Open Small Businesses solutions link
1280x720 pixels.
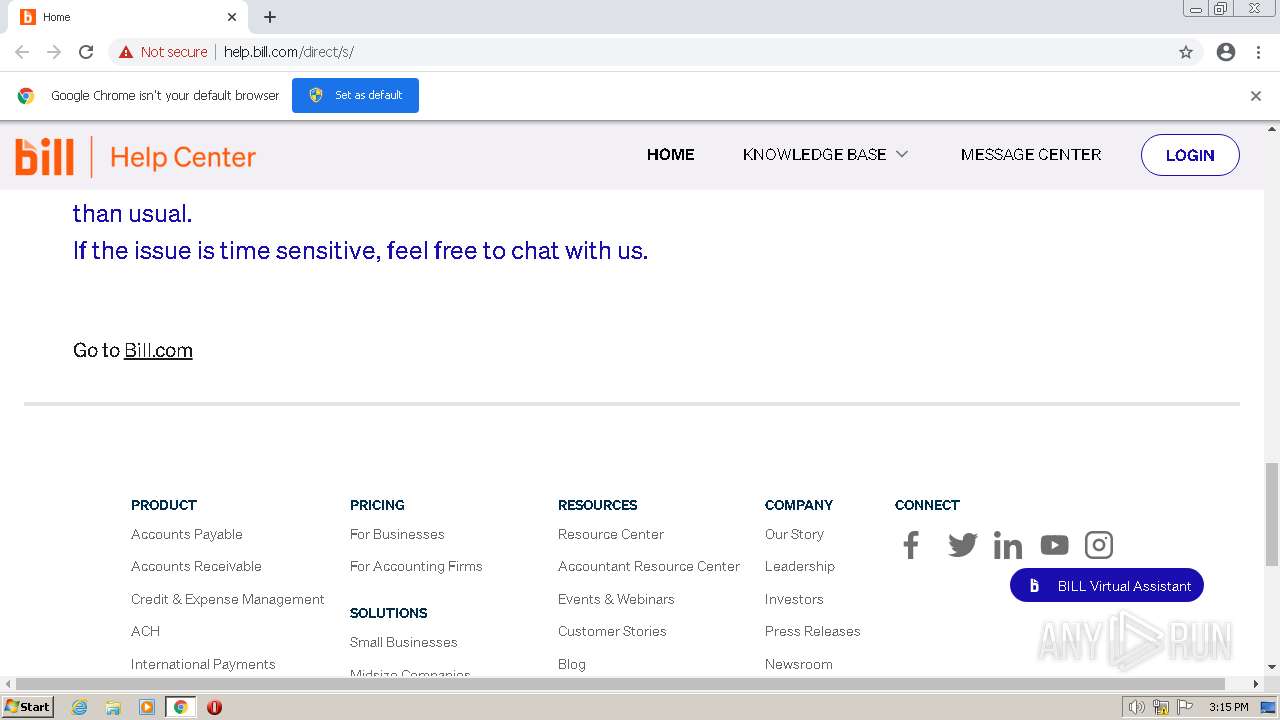(404, 642)
